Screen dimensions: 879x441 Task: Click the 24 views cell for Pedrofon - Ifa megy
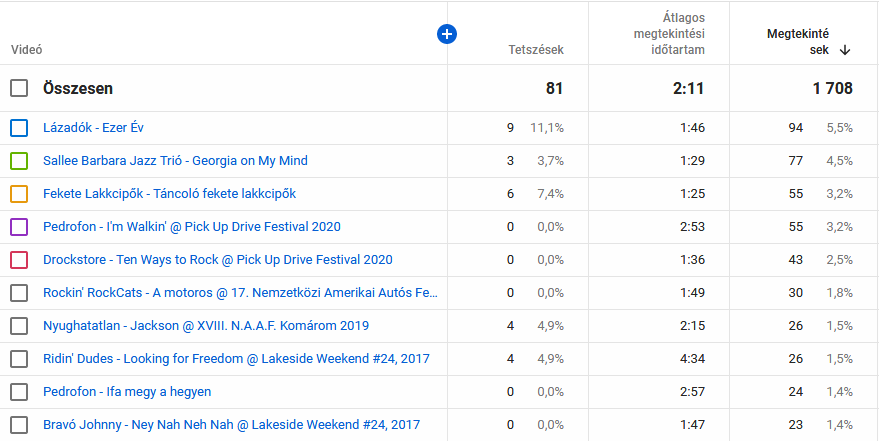(796, 392)
